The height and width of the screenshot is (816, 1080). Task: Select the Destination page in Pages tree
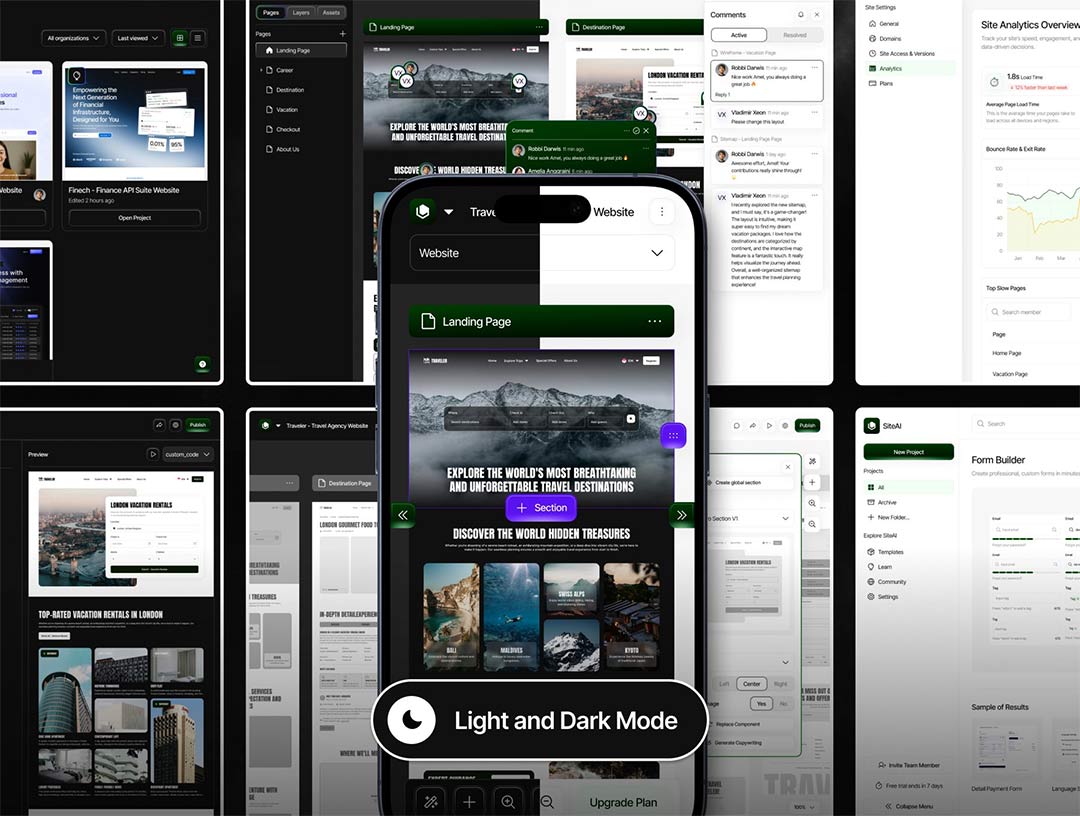pyautogui.click(x=290, y=90)
